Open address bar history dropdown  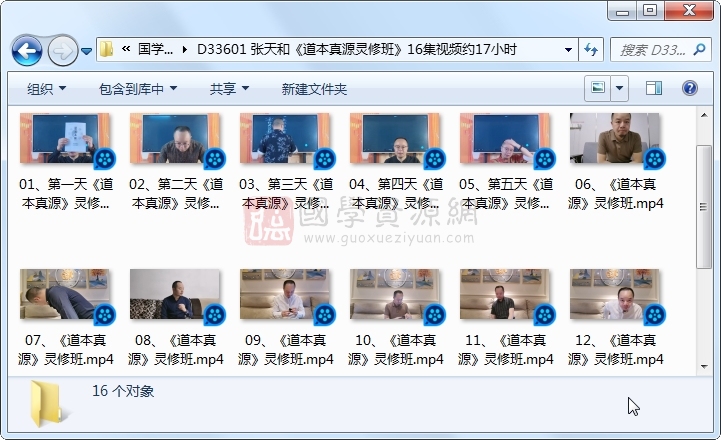point(568,50)
